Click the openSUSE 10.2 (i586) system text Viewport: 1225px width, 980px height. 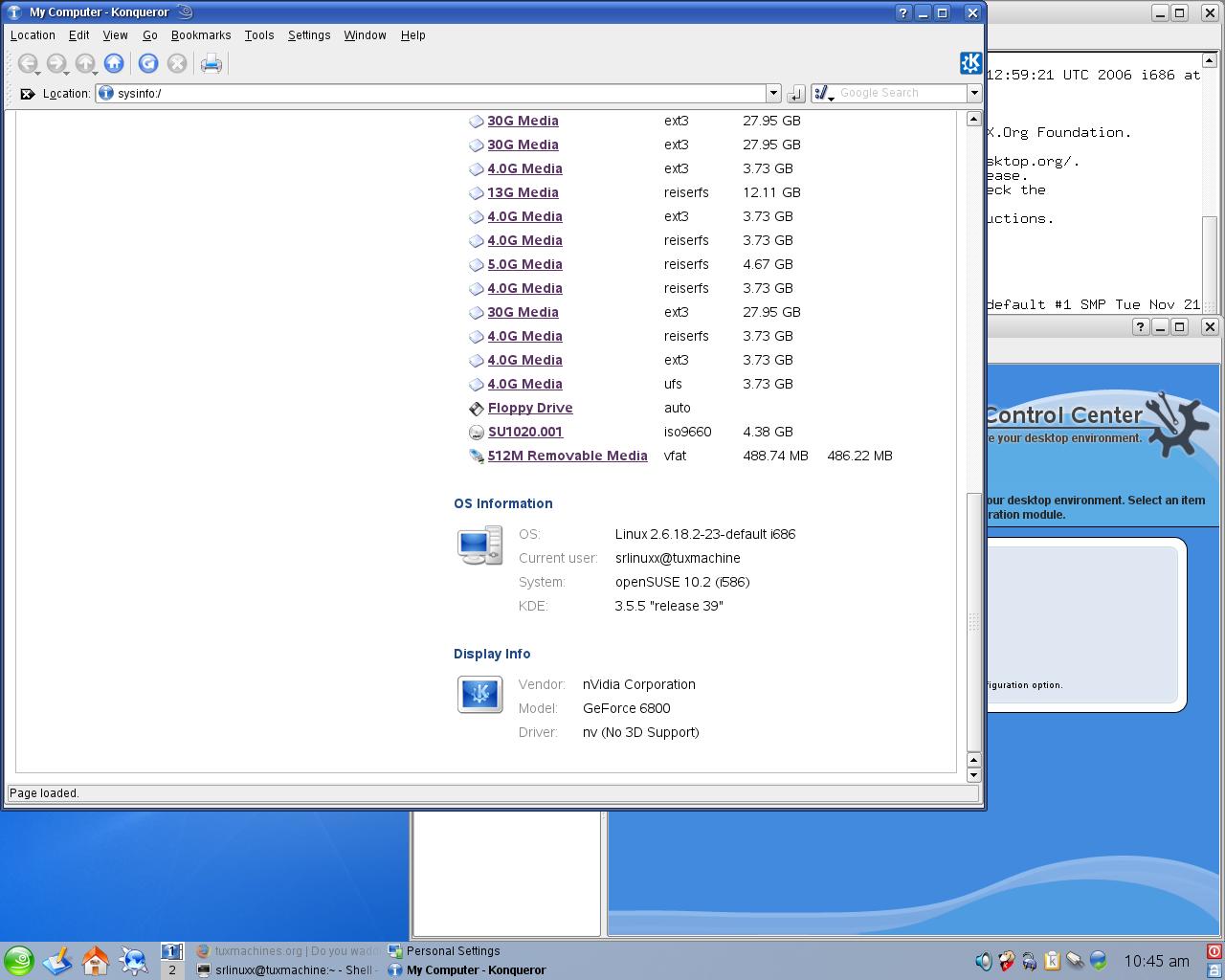682,582
